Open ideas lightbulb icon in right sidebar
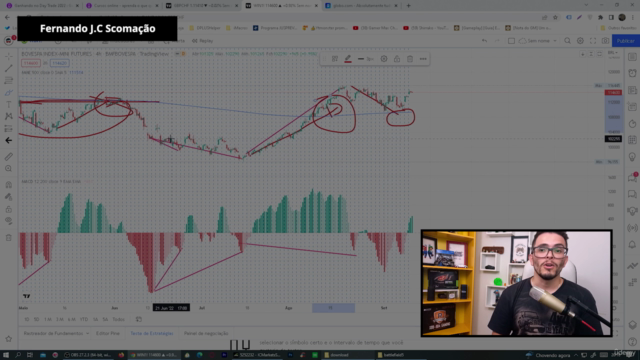 coord(632,157)
